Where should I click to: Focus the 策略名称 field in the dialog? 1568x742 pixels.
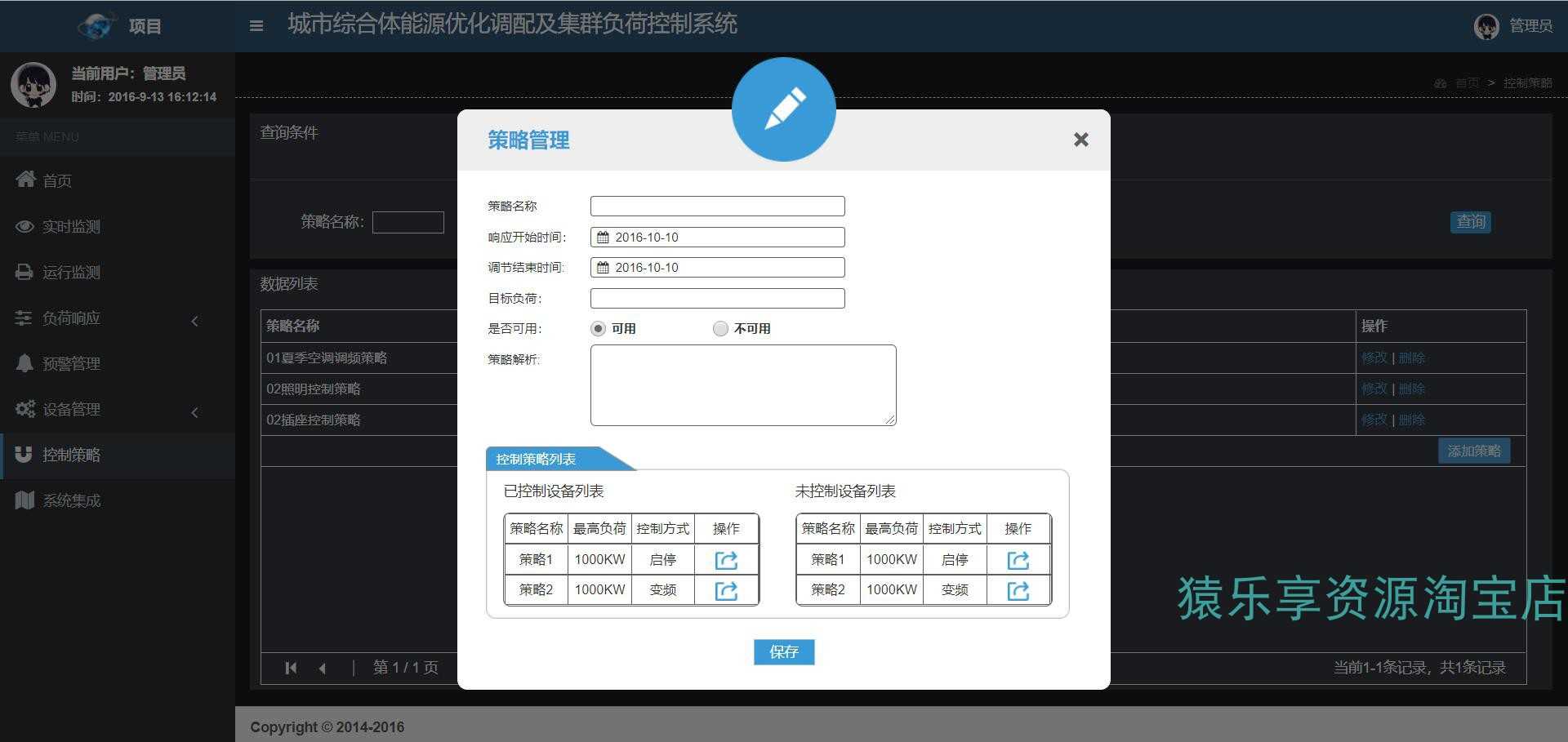pos(718,207)
